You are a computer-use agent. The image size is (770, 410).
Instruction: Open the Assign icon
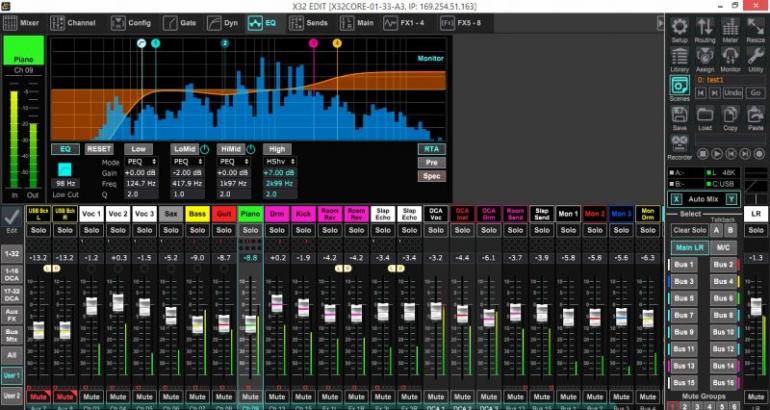(x=705, y=56)
